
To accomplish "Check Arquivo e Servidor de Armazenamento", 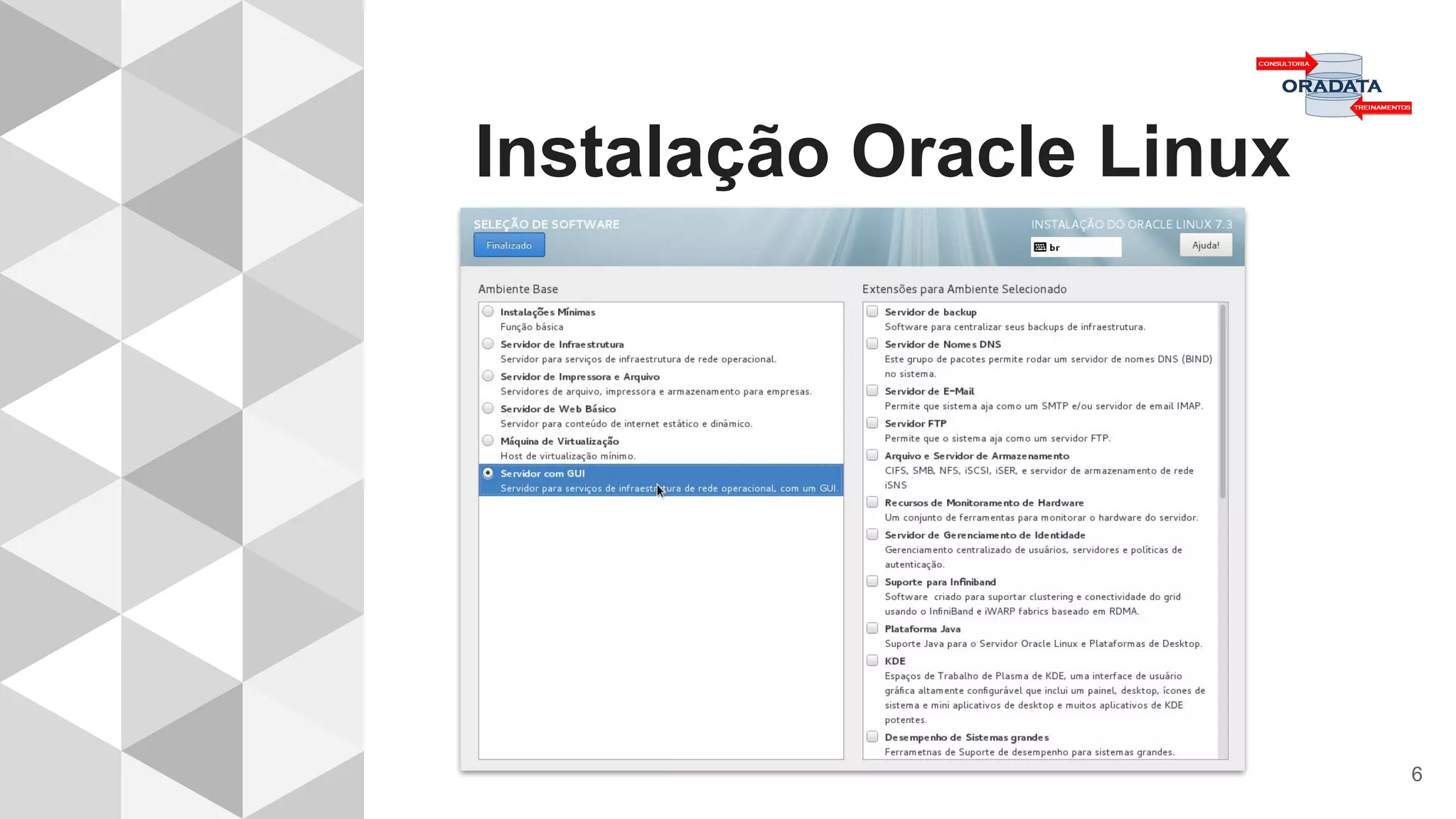I will point(872,455).
